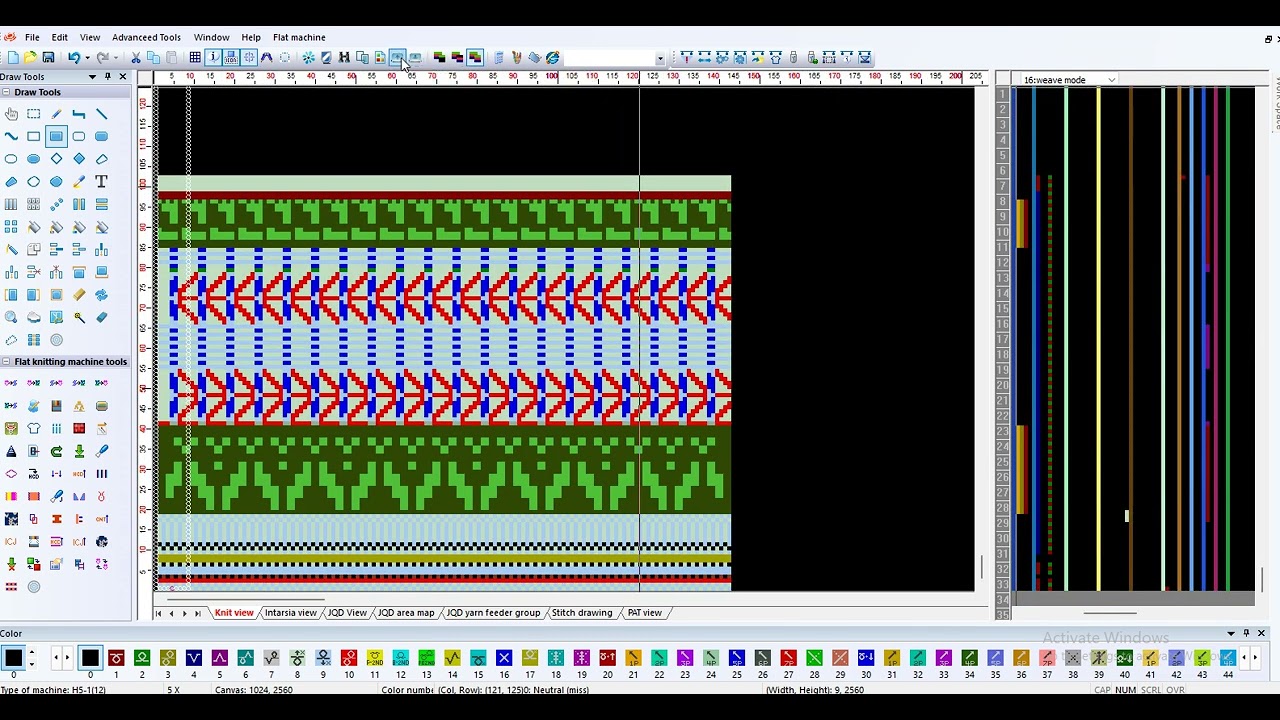Collapse the Draw Tools section
The width and height of the screenshot is (1280, 720).
point(6,92)
